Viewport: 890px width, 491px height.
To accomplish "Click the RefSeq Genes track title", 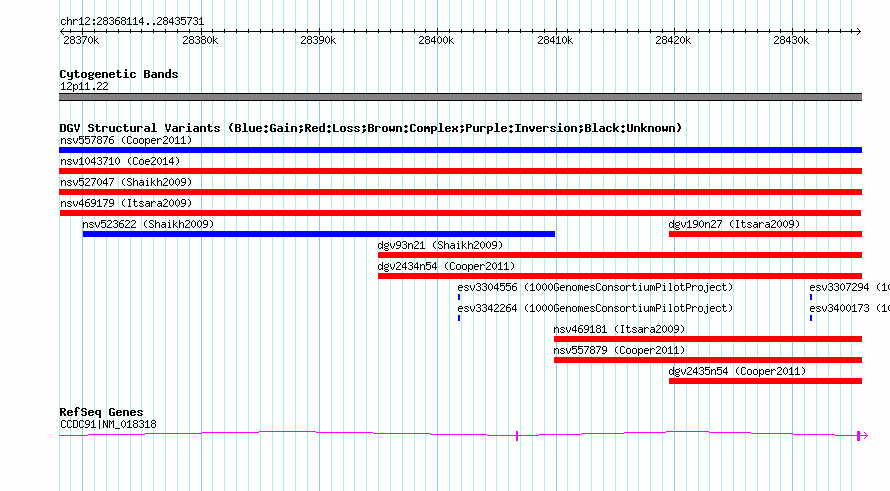I will tap(101, 412).
